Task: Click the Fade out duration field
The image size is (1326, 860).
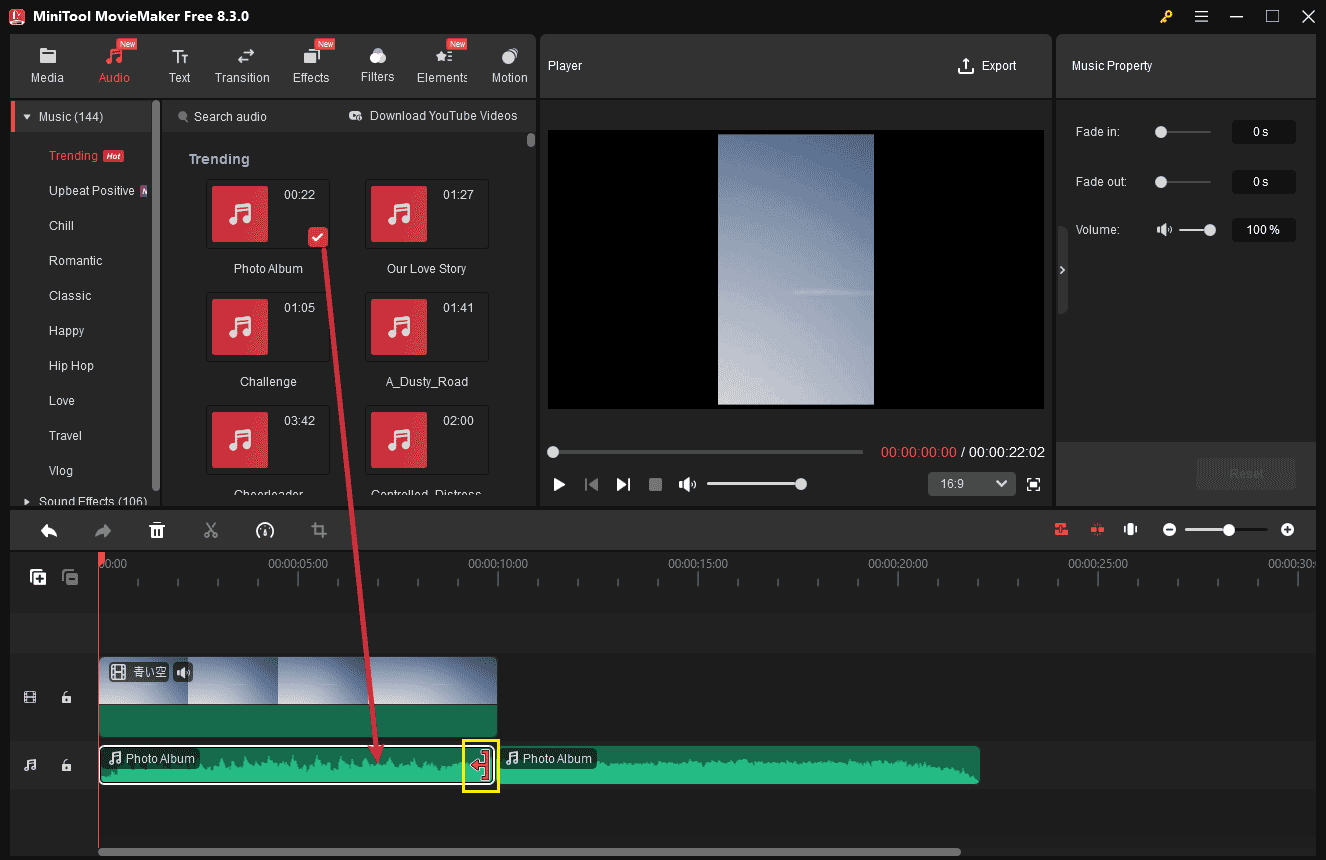Action: 1263,182
